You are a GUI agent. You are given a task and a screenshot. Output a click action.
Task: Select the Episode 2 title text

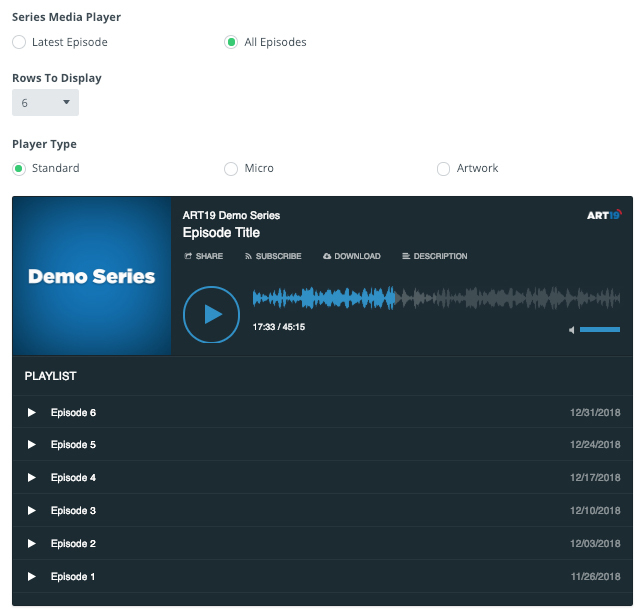pos(73,543)
